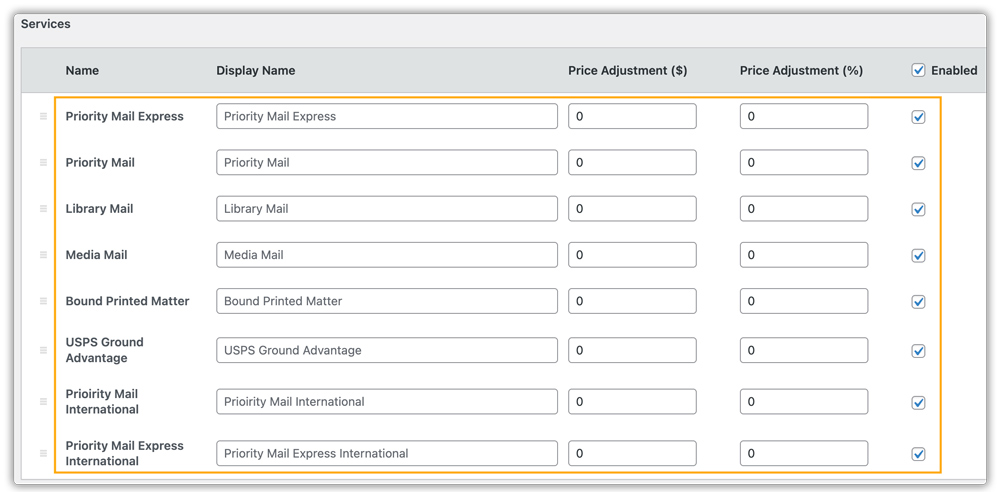Select the drag handle next to Library Mail
This screenshot has width=1000, height=492.
pyautogui.click(x=43, y=209)
